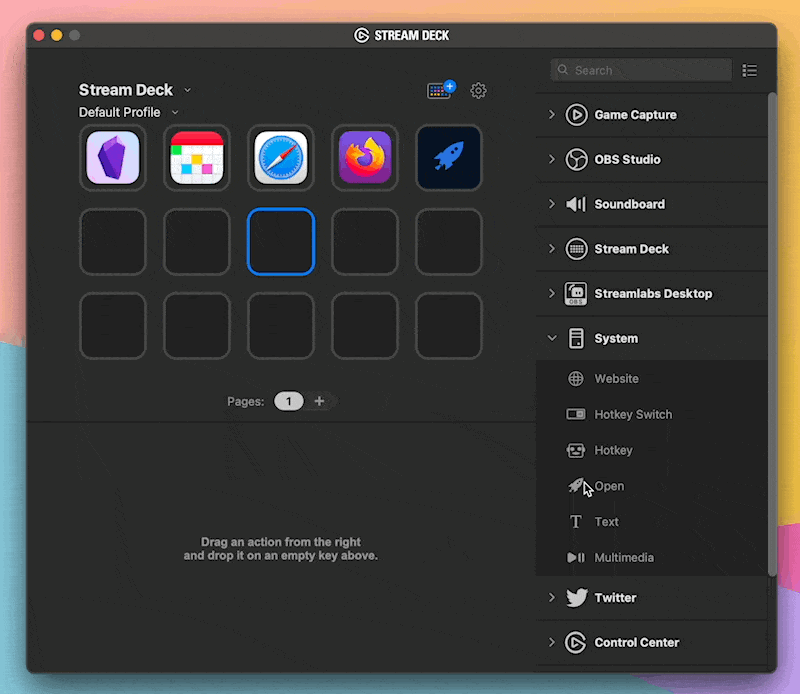Click the Hotkey keyboard icon
Screen dimensions: 800x694
[576, 450]
